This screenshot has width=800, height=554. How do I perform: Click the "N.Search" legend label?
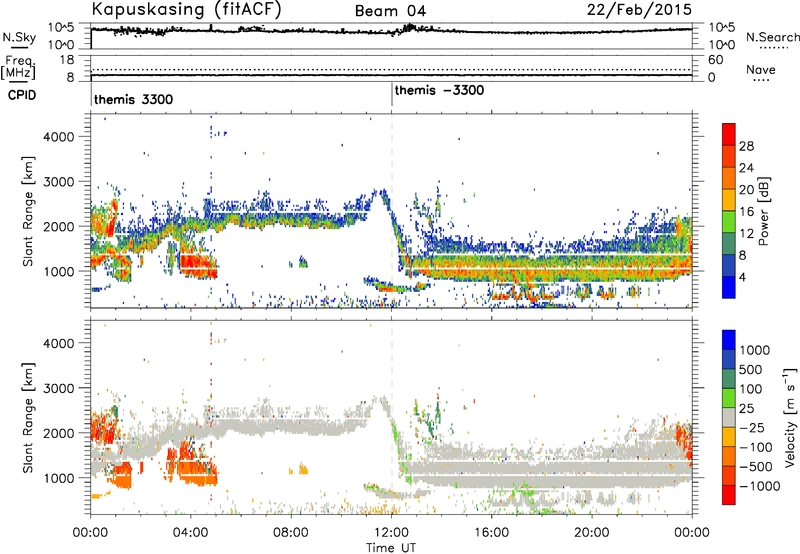tap(772, 37)
